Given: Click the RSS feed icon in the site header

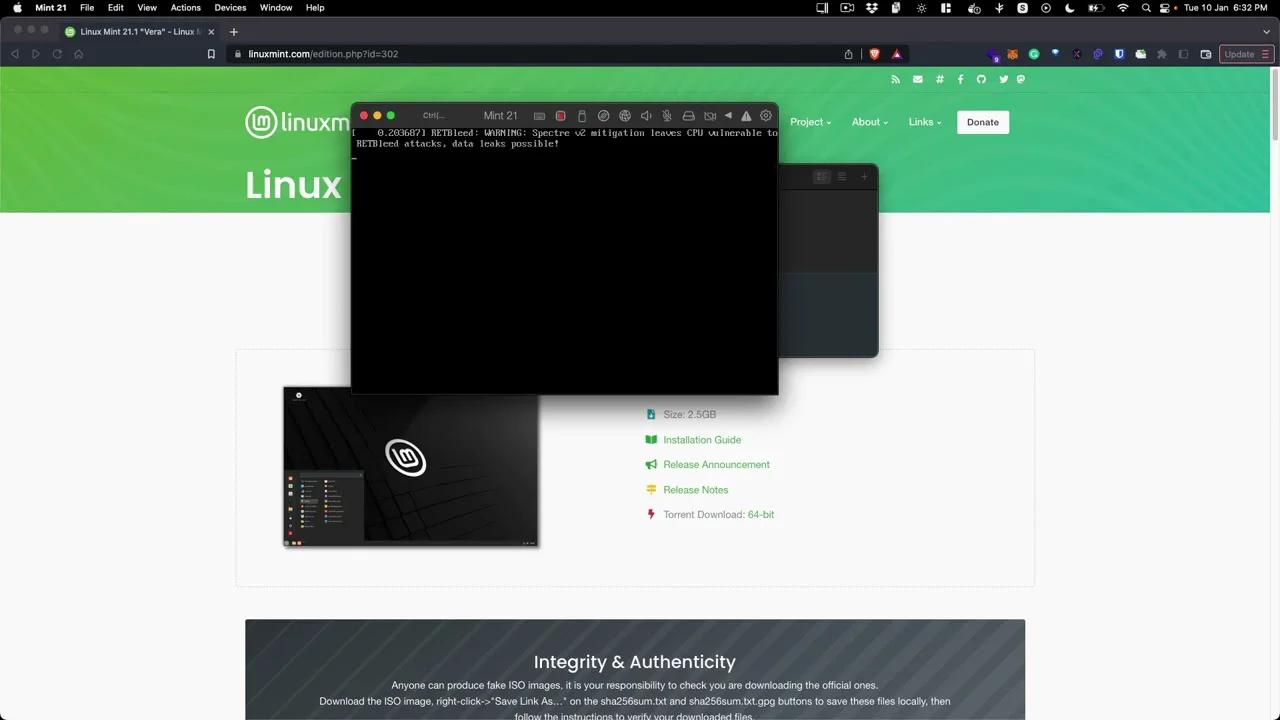Looking at the screenshot, I should [x=895, y=79].
